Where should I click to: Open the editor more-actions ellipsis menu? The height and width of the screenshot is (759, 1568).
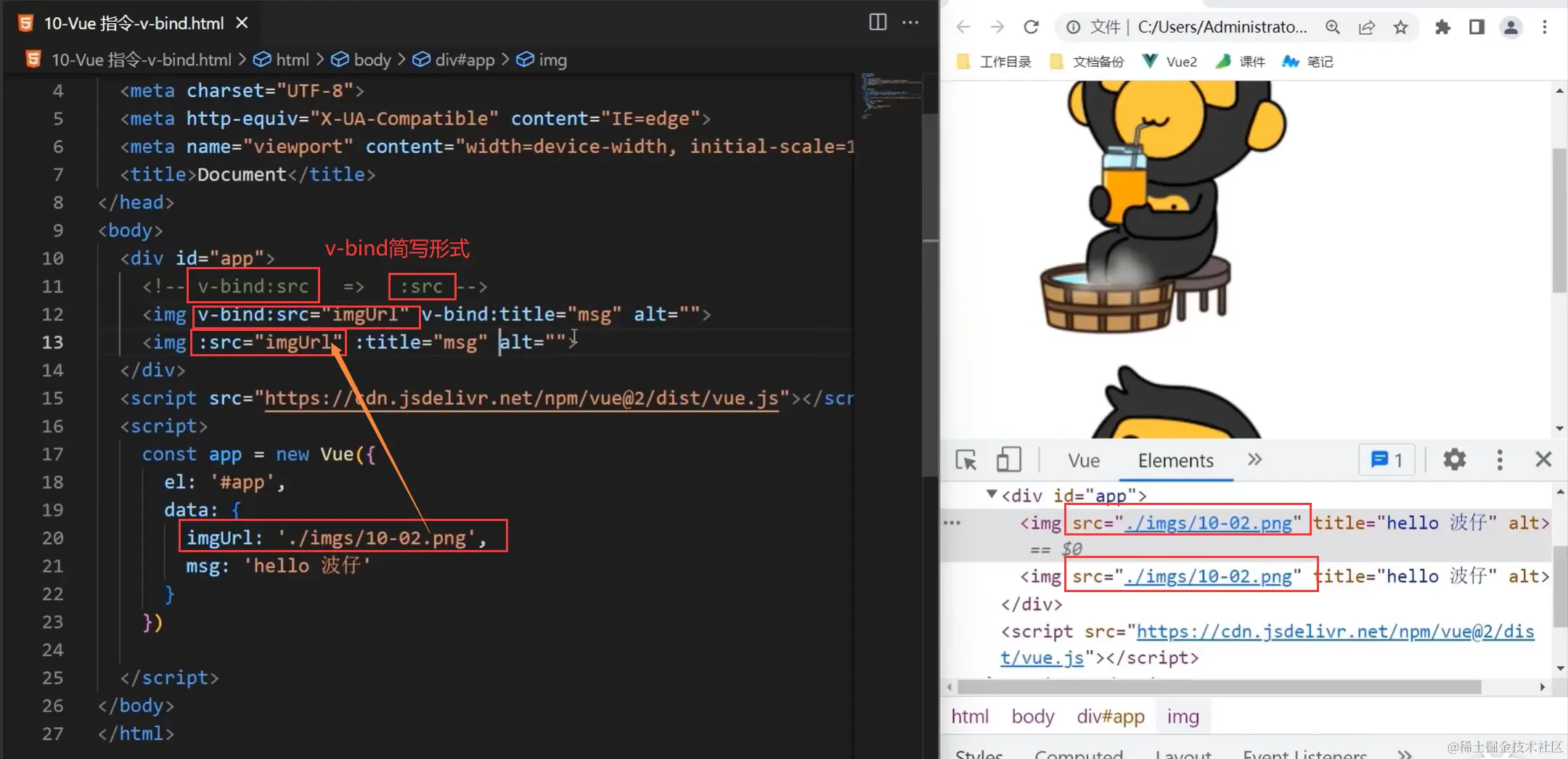pyautogui.click(x=910, y=22)
